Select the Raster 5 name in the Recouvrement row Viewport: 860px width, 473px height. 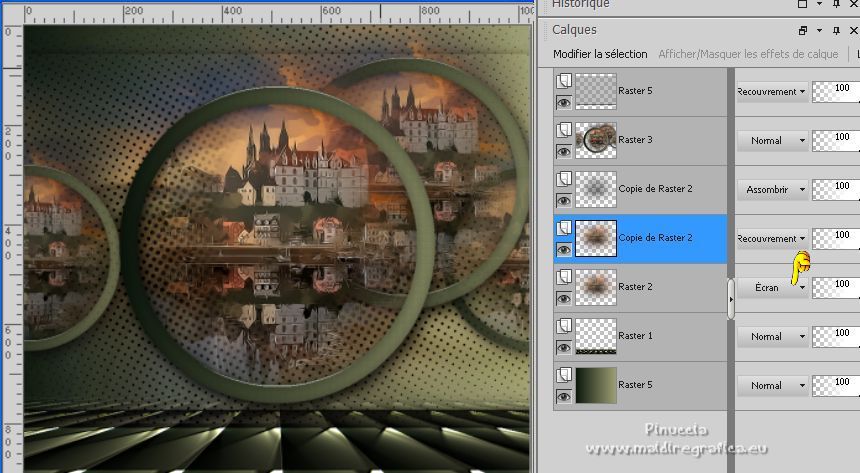(635, 91)
